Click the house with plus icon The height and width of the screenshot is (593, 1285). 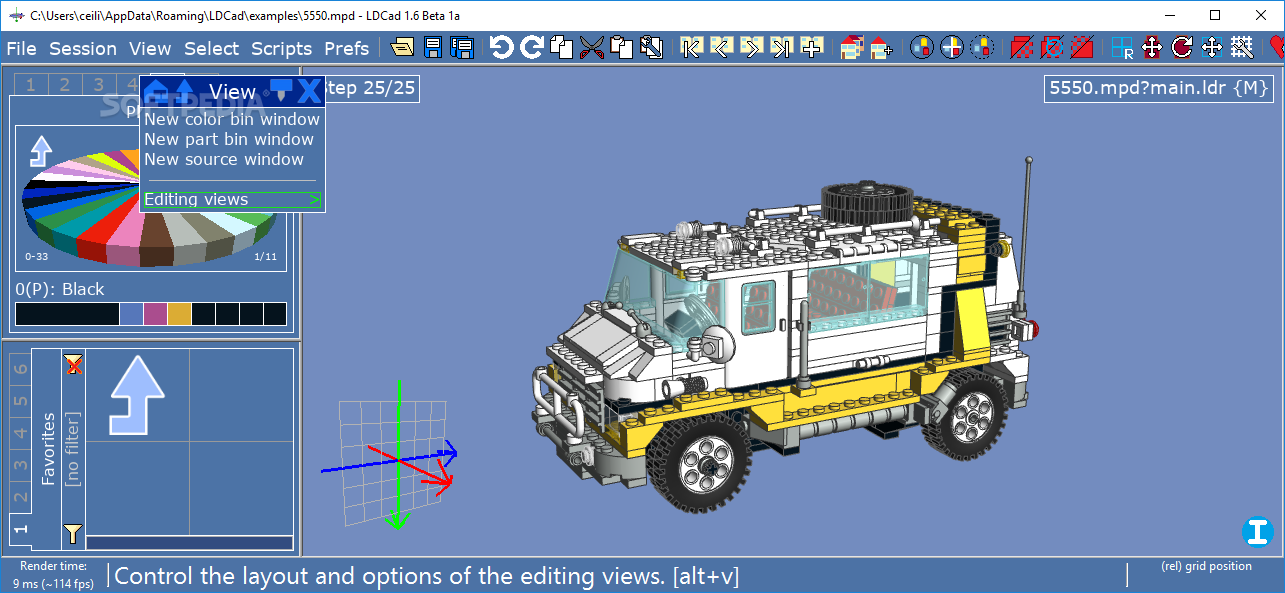click(881, 47)
